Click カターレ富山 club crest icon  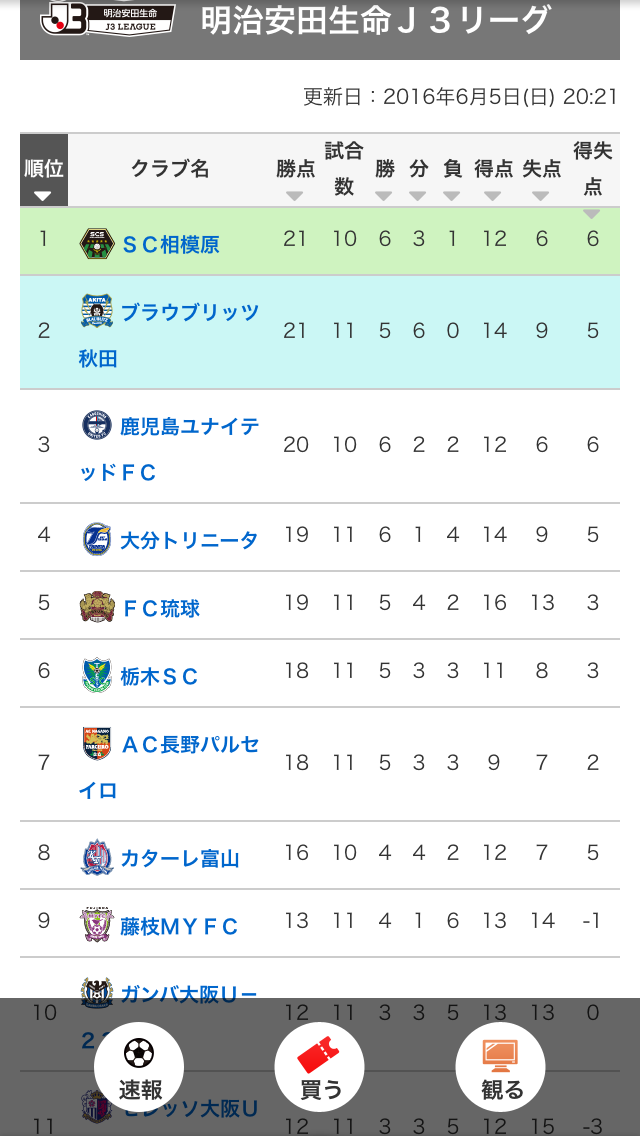pyautogui.click(x=97, y=857)
